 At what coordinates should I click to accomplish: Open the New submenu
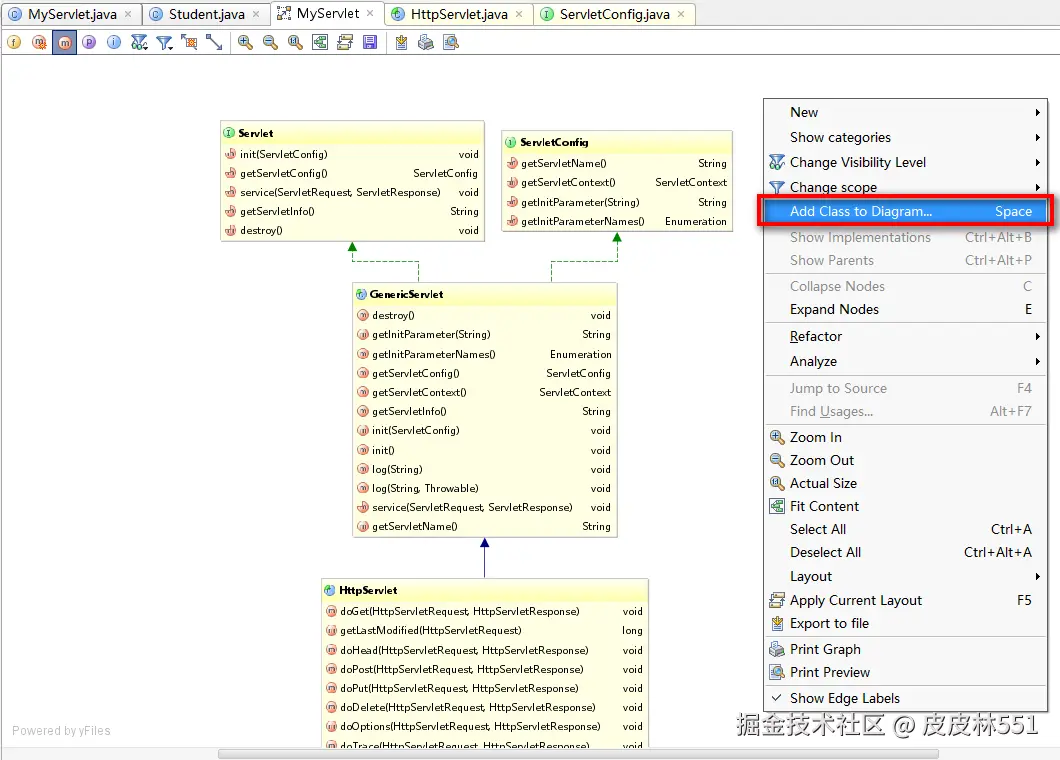(x=906, y=112)
